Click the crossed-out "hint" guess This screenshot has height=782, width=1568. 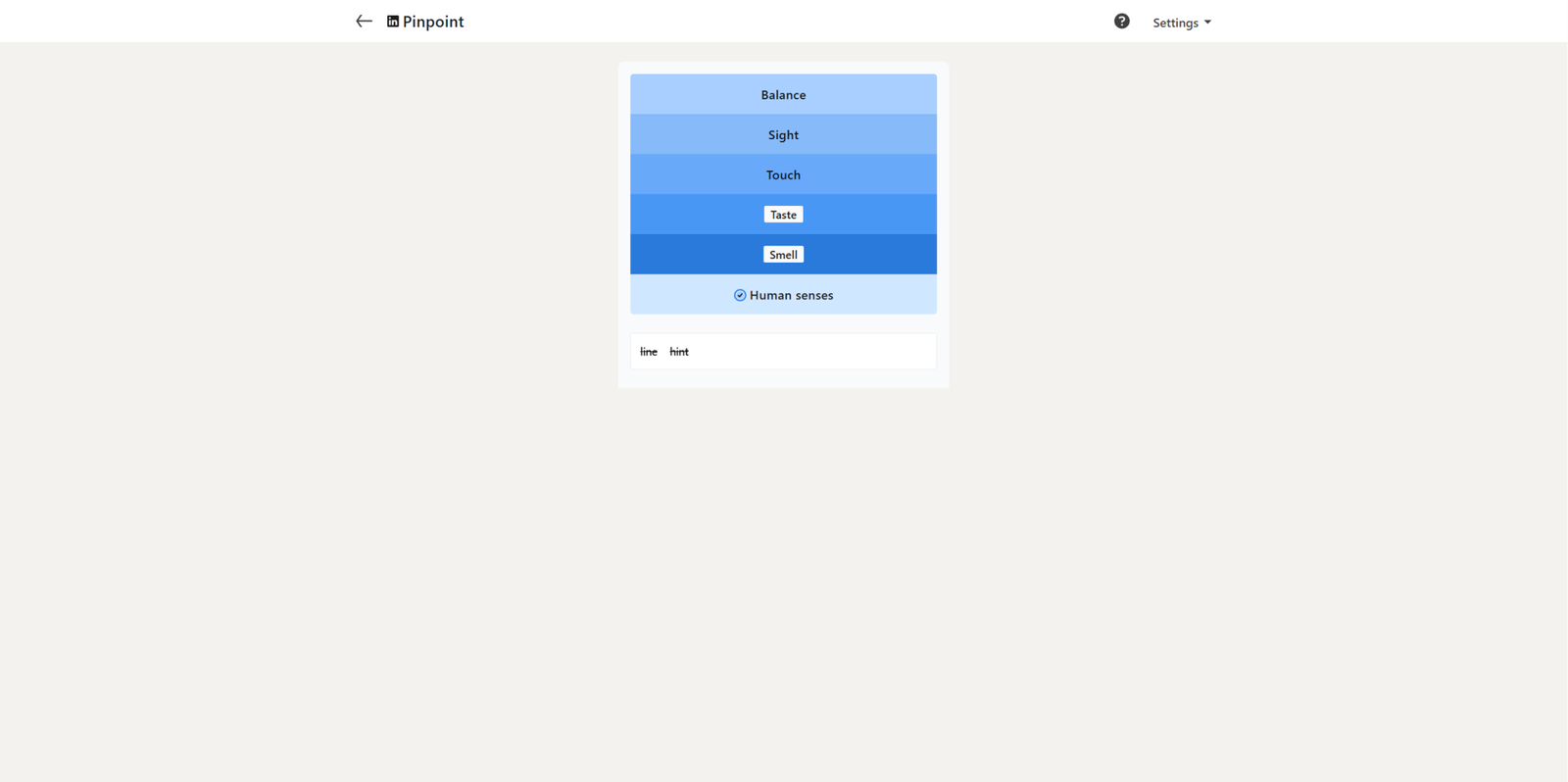[x=679, y=352]
